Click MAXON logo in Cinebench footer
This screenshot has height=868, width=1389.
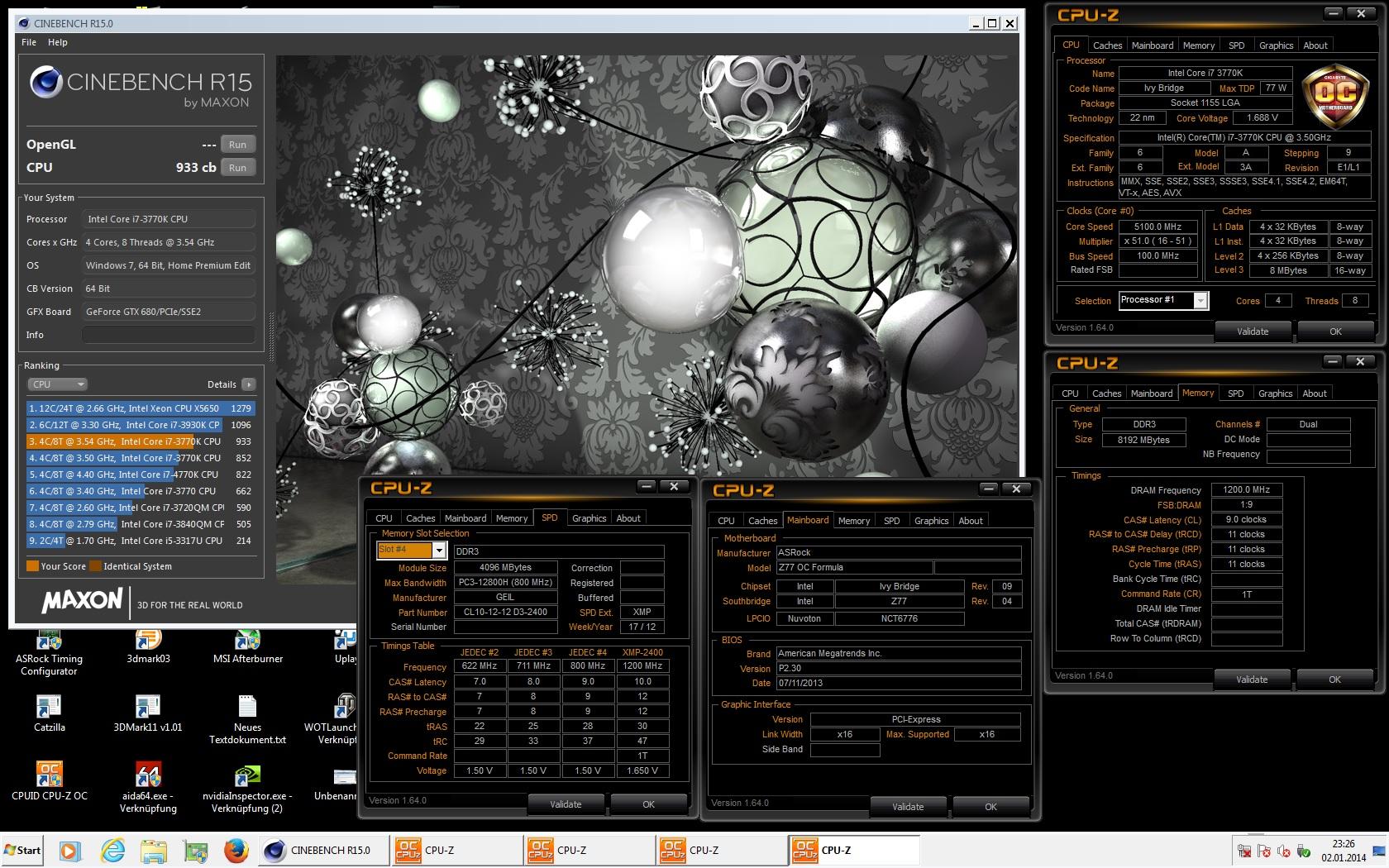[82, 600]
